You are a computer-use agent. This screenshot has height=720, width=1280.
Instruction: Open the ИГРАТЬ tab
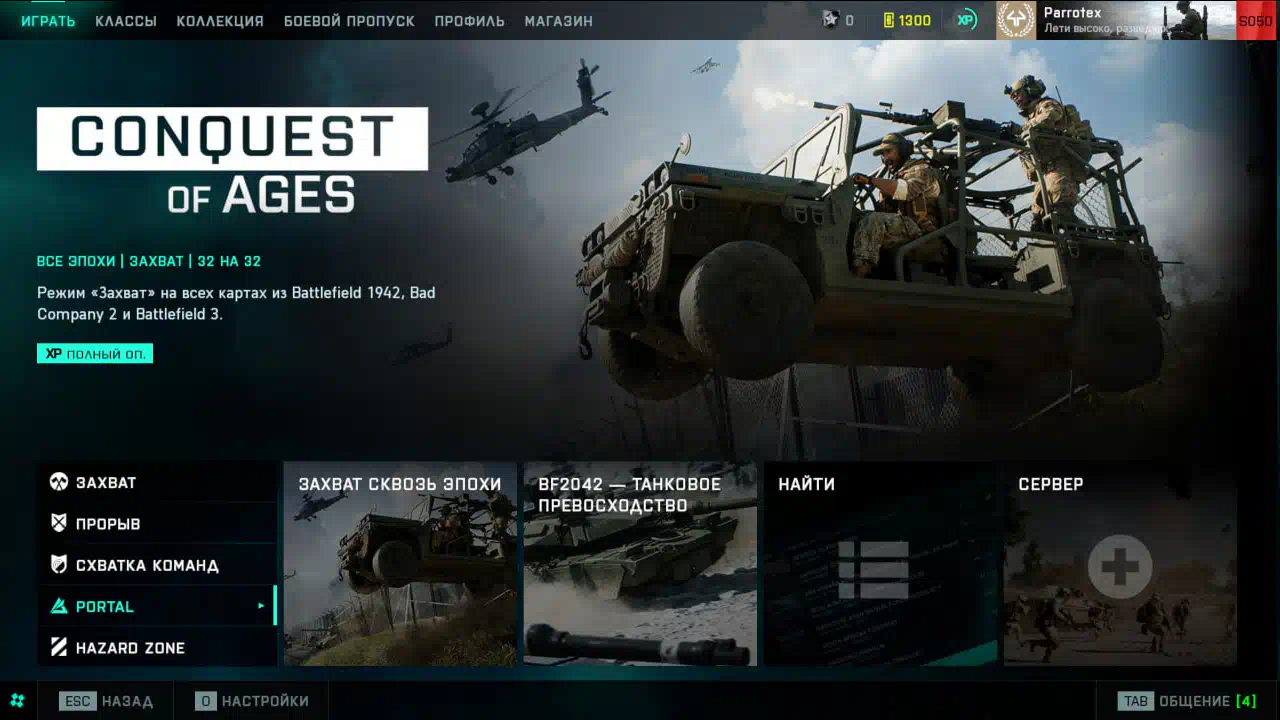pyautogui.click(x=48, y=21)
